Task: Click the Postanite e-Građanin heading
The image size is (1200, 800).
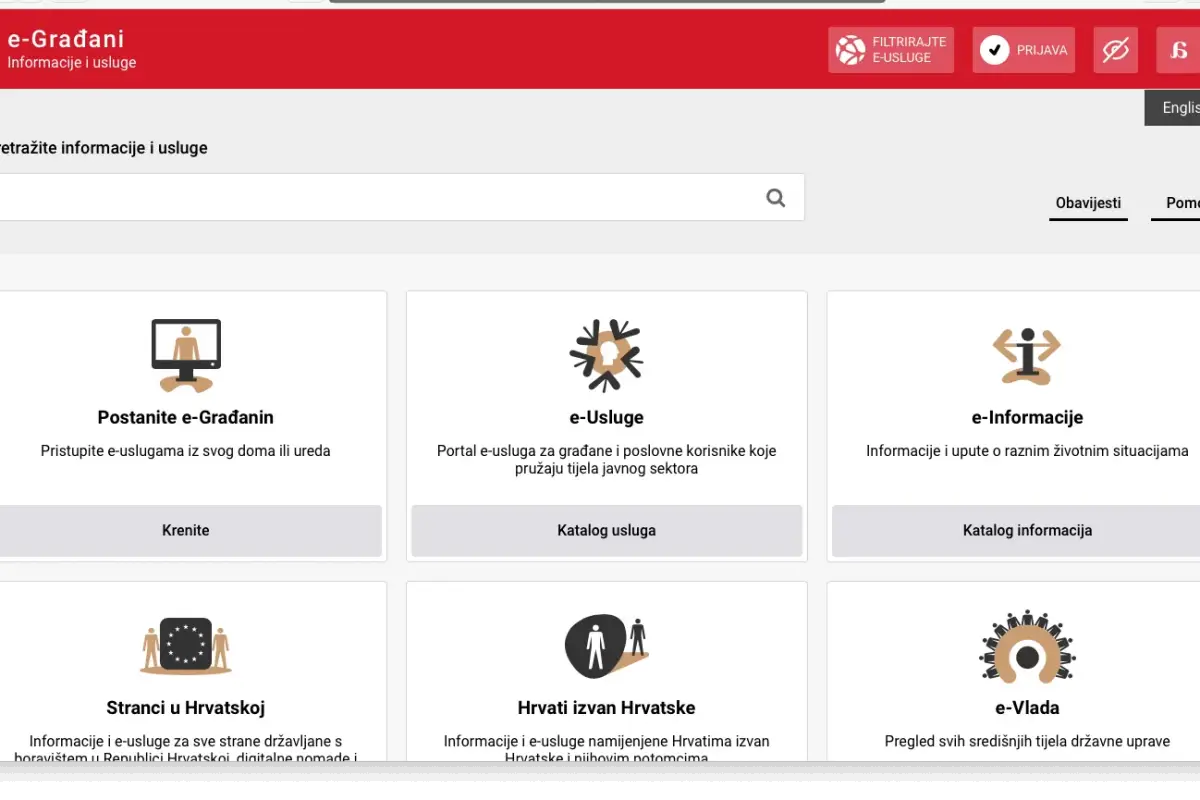Action: click(x=186, y=417)
